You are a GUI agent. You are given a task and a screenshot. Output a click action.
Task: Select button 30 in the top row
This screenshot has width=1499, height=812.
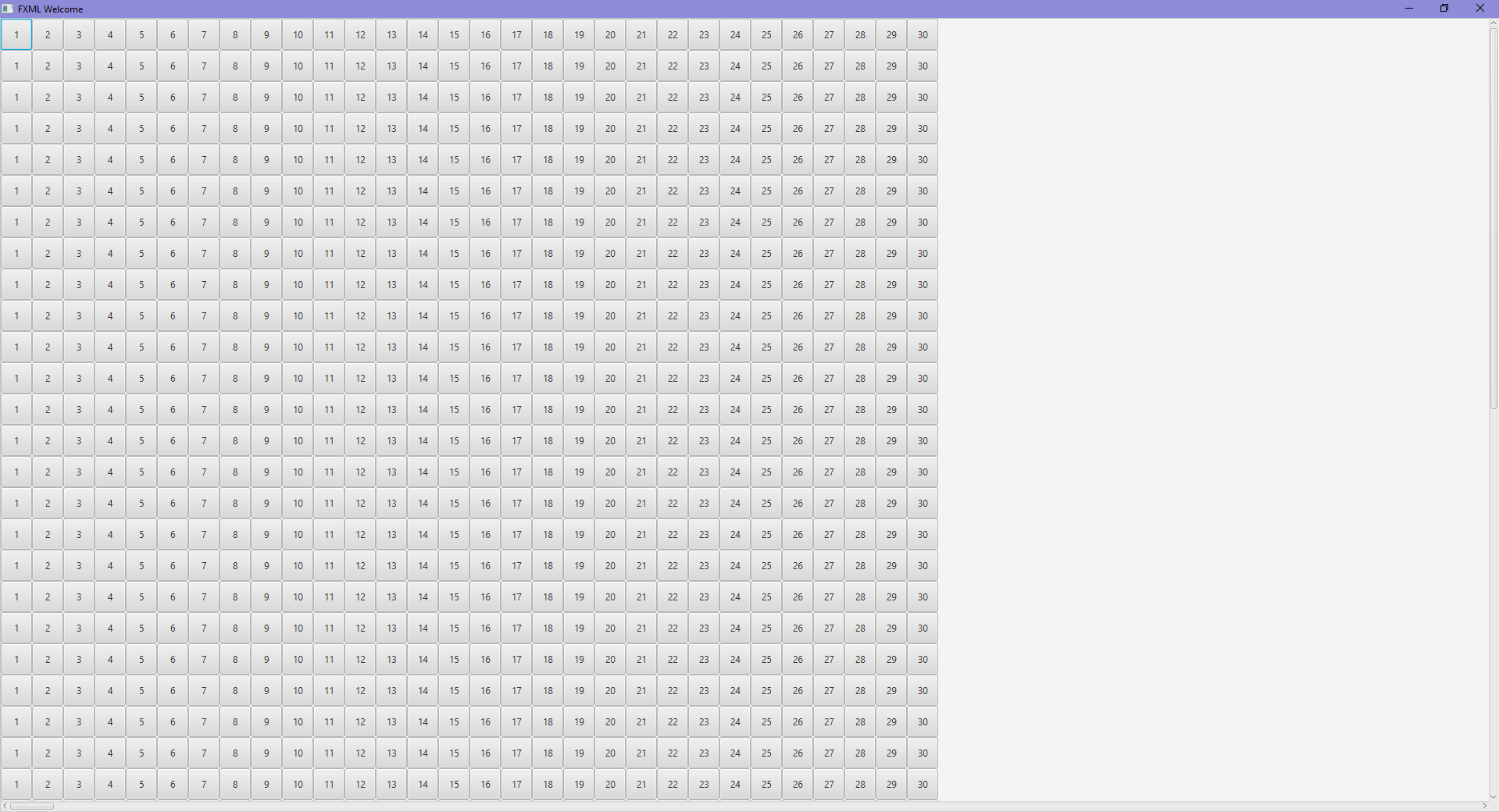click(923, 34)
